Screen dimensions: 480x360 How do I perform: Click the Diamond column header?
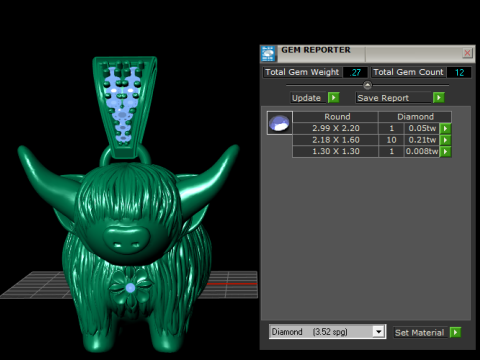click(x=415, y=117)
